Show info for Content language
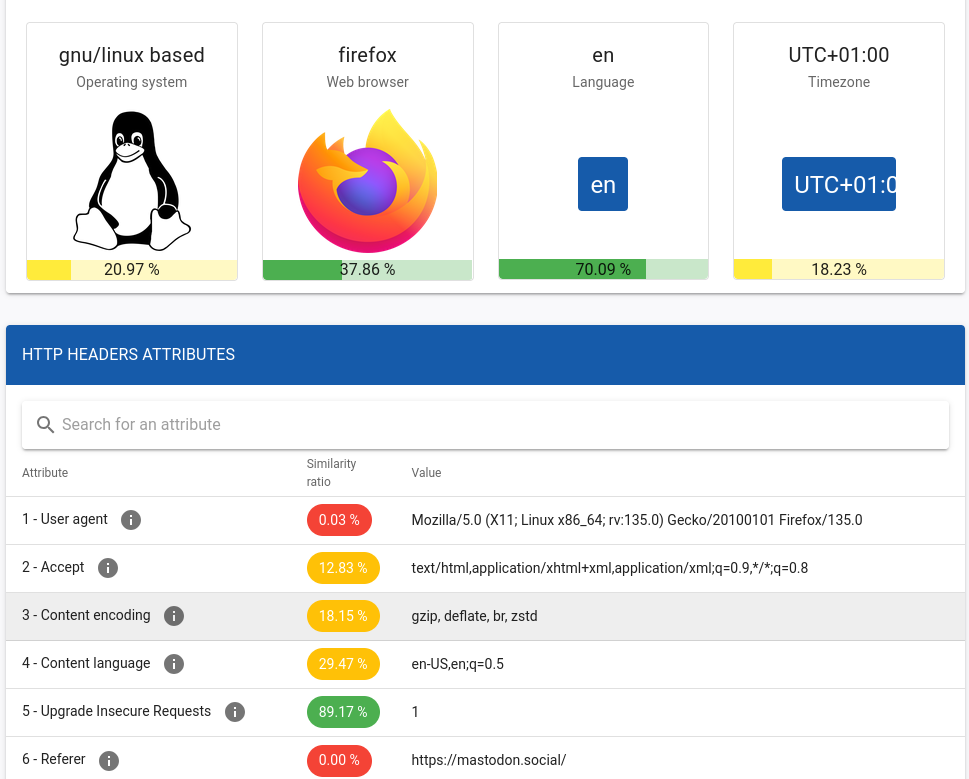This screenshot has width=969, height=779. pos(174,664)
